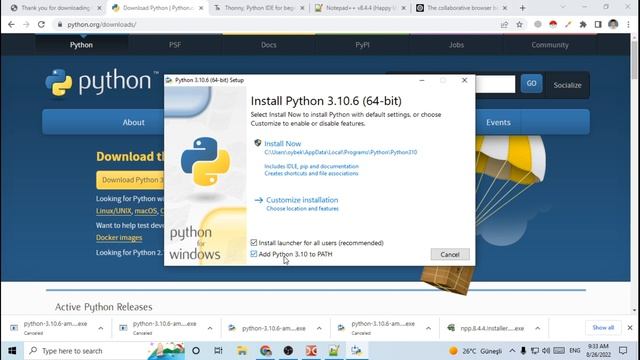Screen dimensions: 640x360
Task: Open Cortana circle icon on taskbar
Action: click(x=196, y=351)
